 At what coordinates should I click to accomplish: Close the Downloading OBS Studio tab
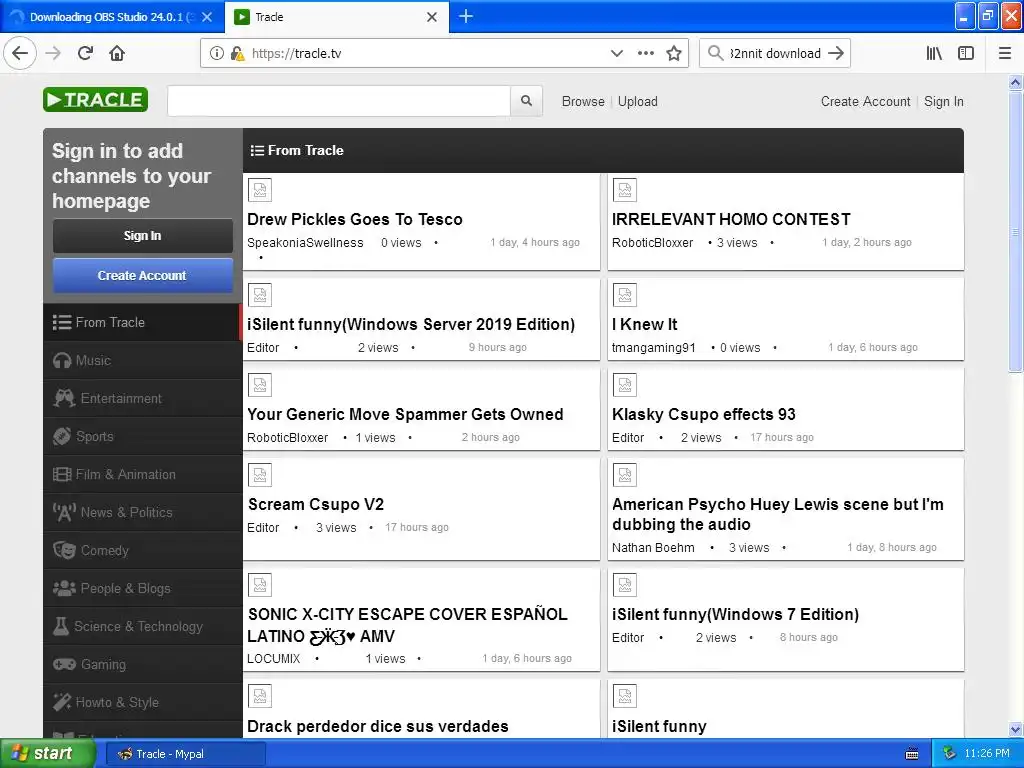tap(207, 17)
